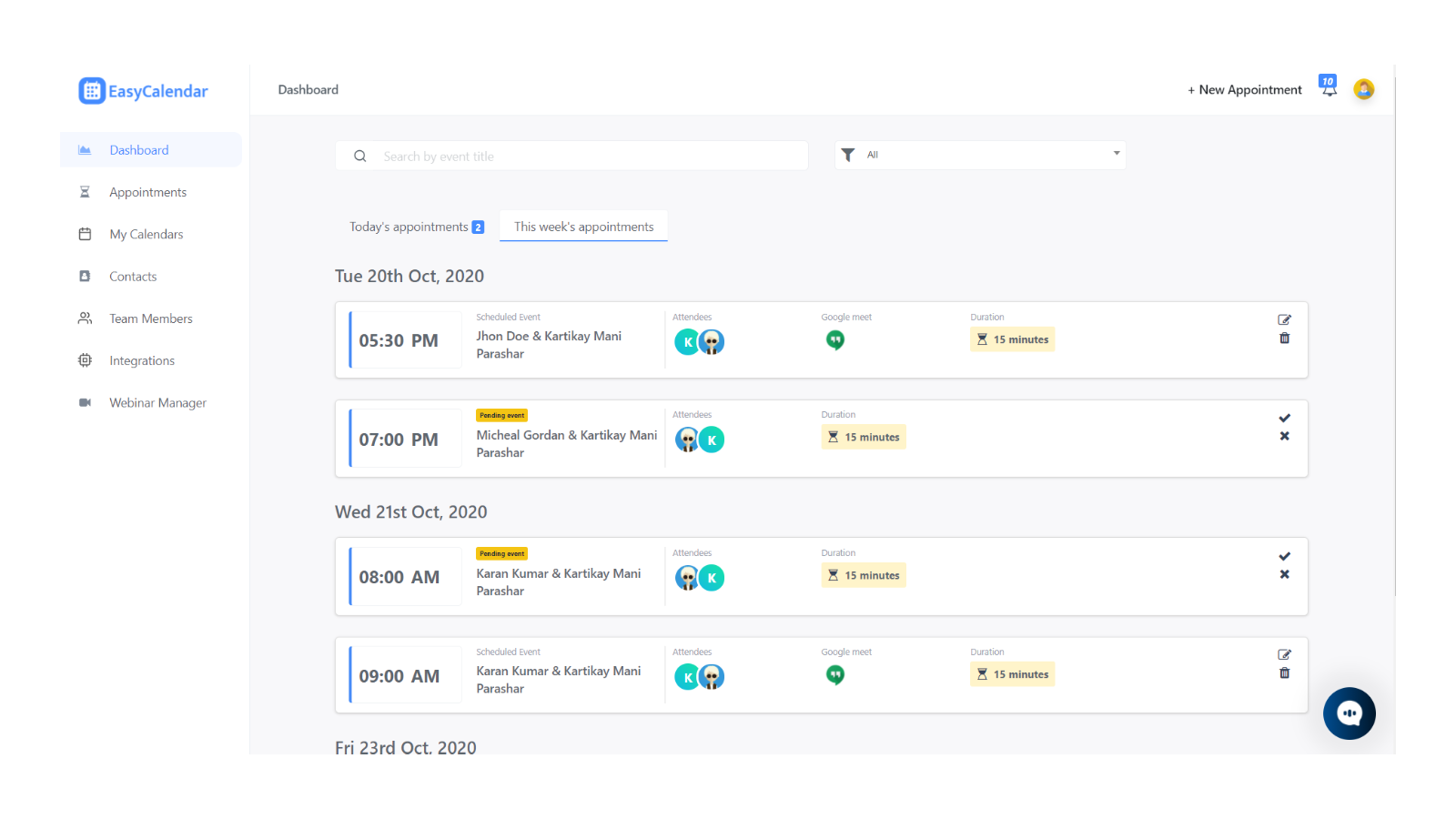Viewport: 1456px width, 819px height.
Task: Open the user profile avatar
Action: point(1363,89)
